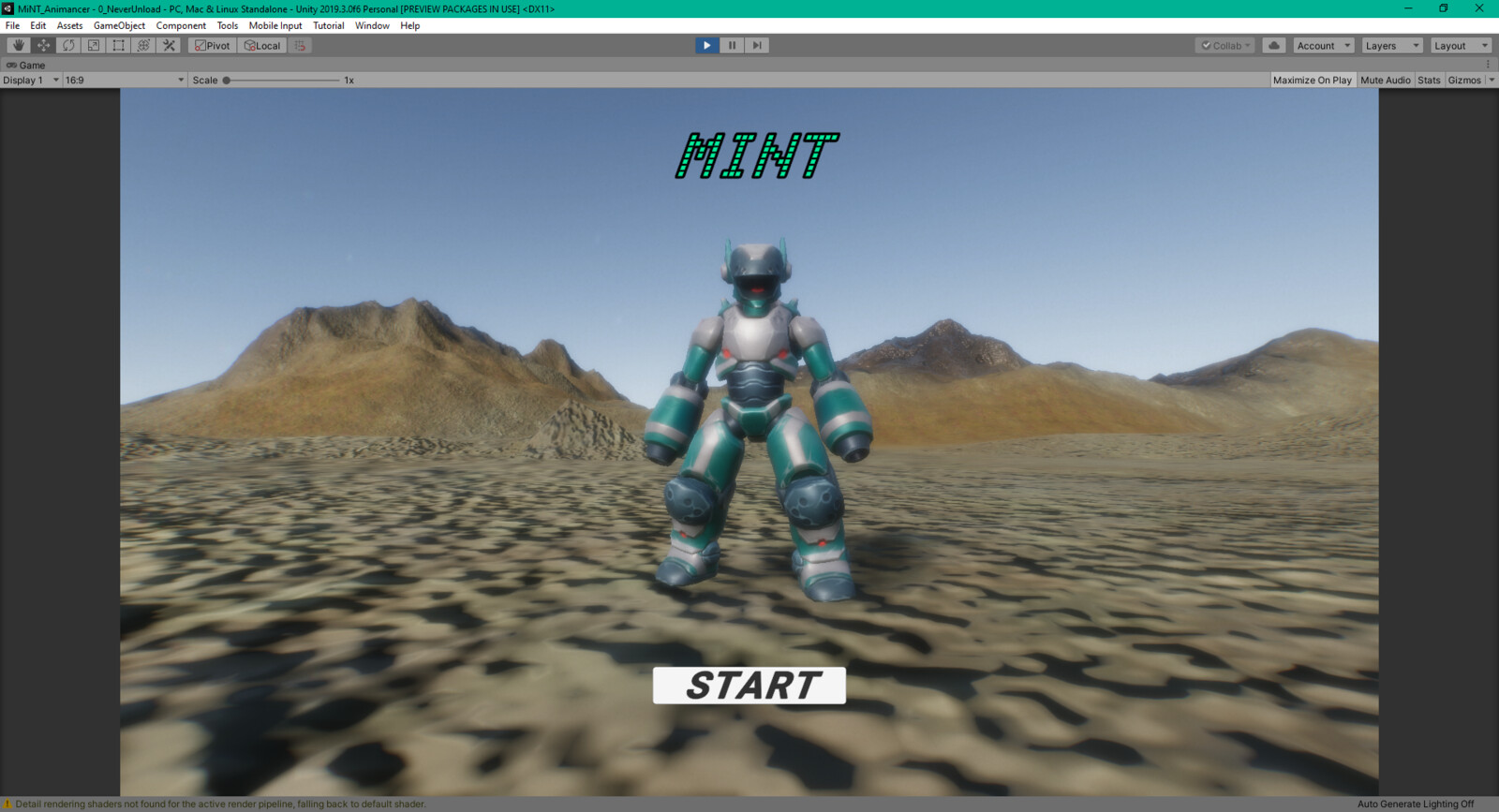Open the custom editor tools
Image resolution: width=1499 pixels, height=812 pixels.
tap(169, 45)
